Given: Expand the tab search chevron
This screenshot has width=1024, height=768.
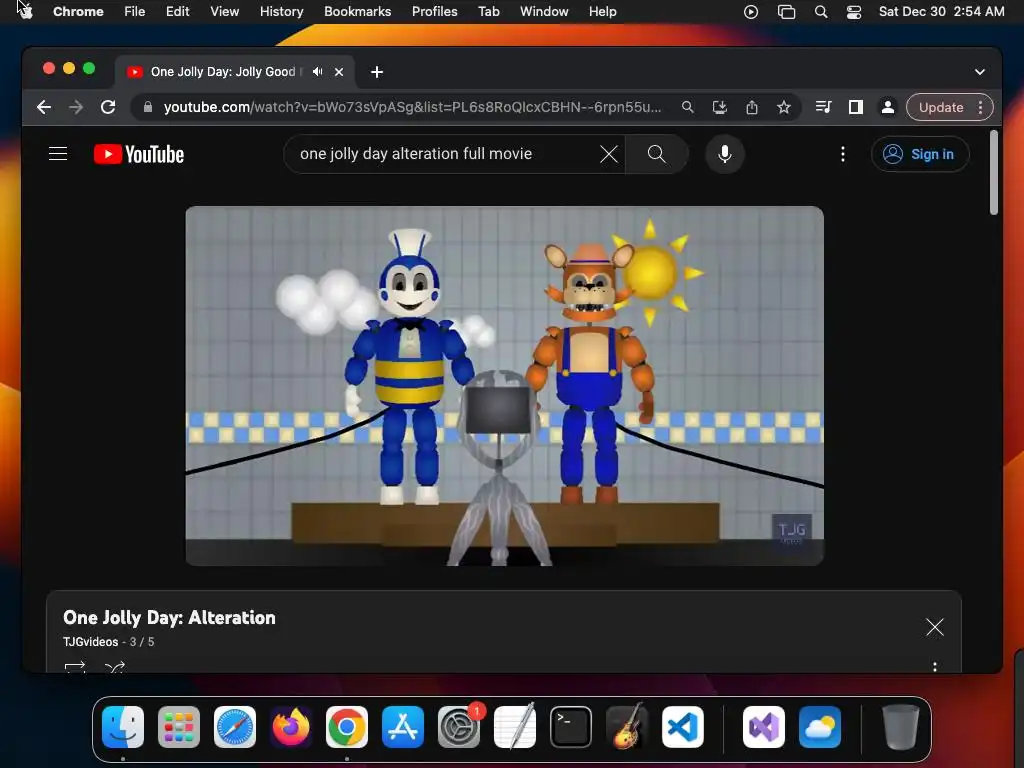Looking at the screenshot, I should (980, 72).
